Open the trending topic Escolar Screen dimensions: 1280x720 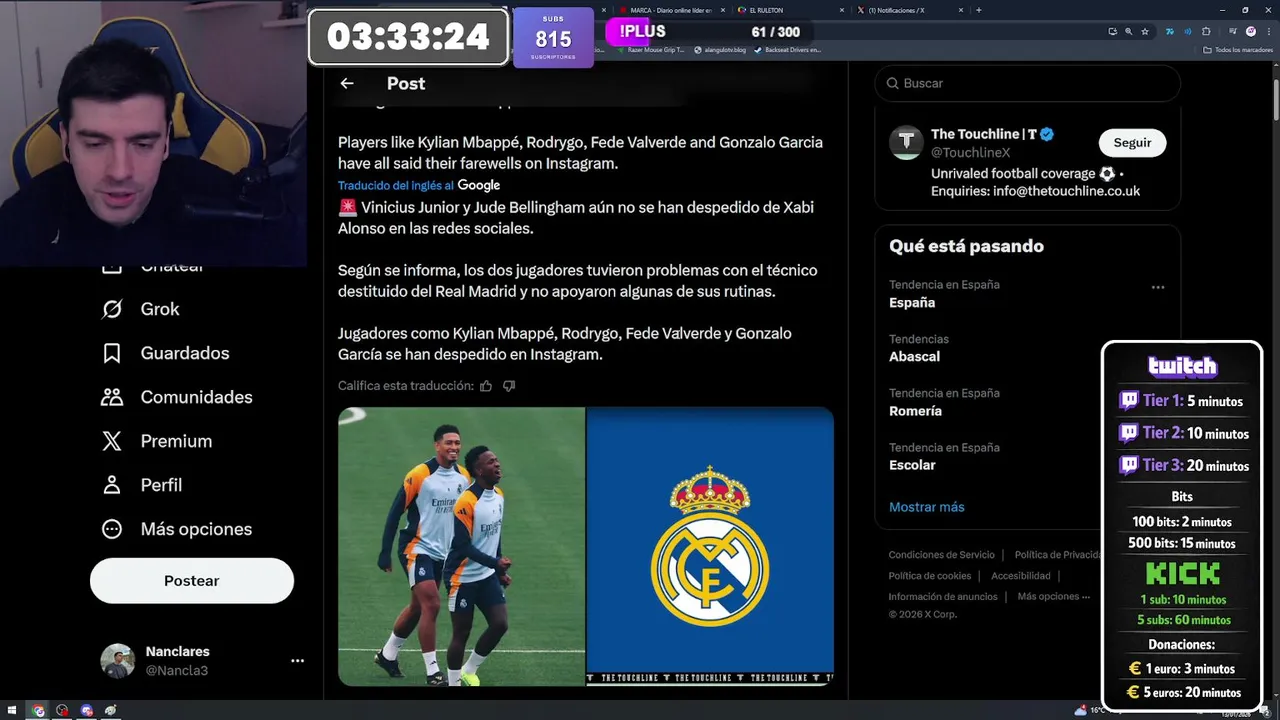[x=912, y=465]
